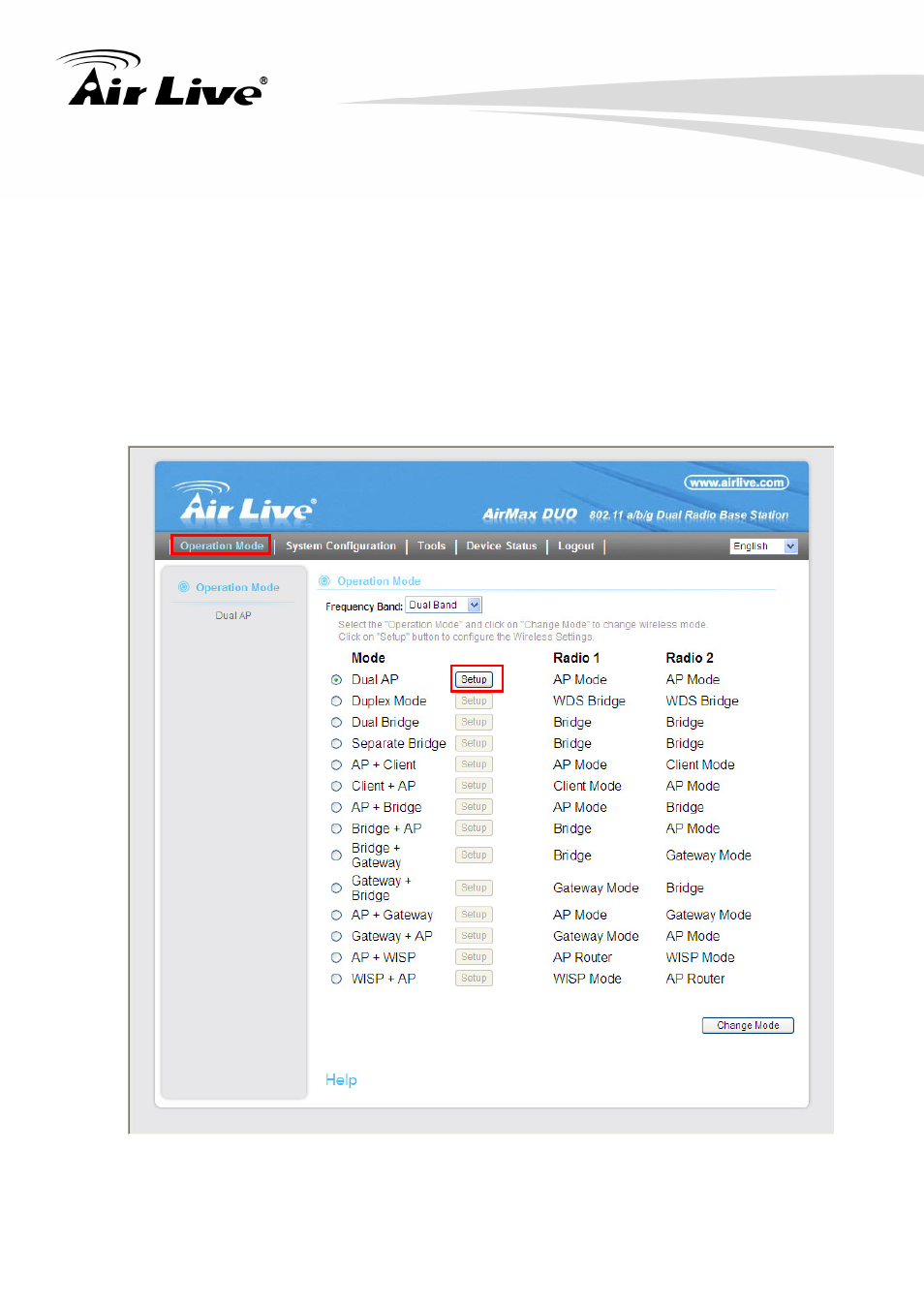Click Radio 2 'WISP Mode' in AP + WISP row
924x1308 pixels.
pyautogui.click(x=700, y=958)
